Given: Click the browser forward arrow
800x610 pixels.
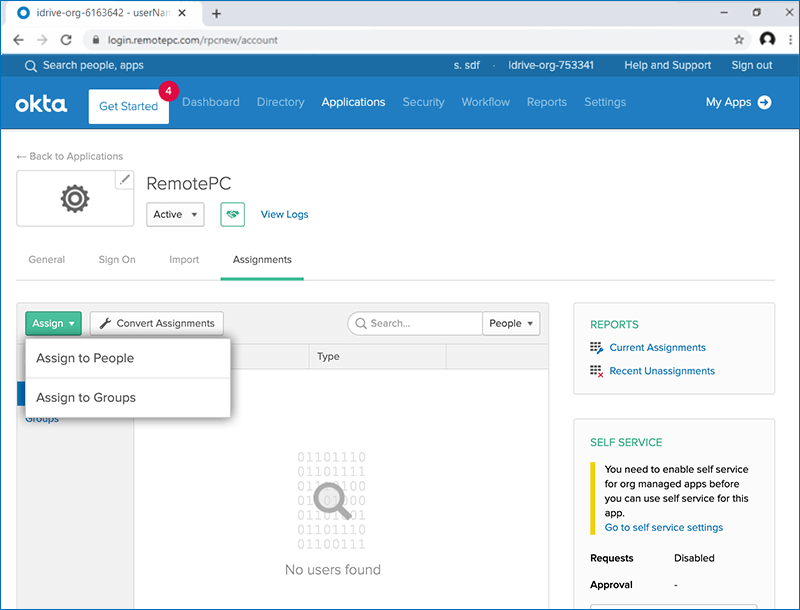Looking at the screenshot, I should point(42,40).
